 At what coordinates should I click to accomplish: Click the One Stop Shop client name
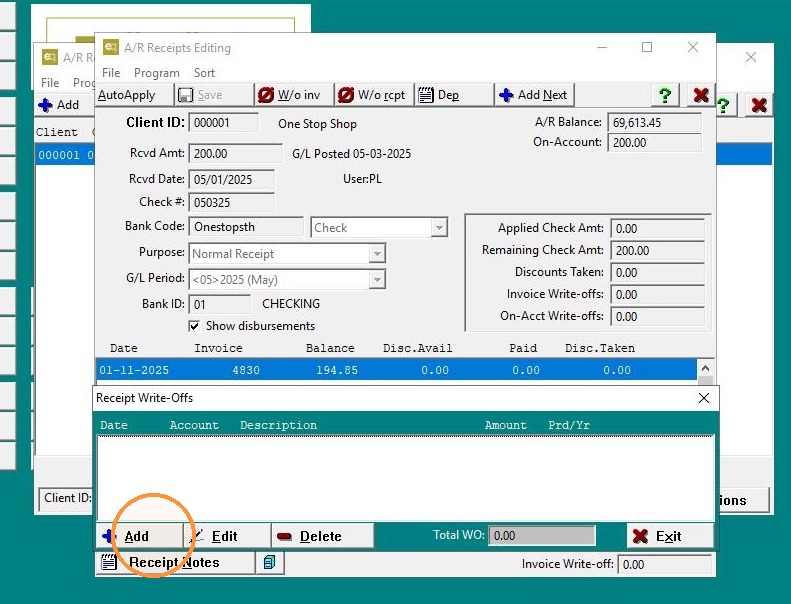(317, 124)
